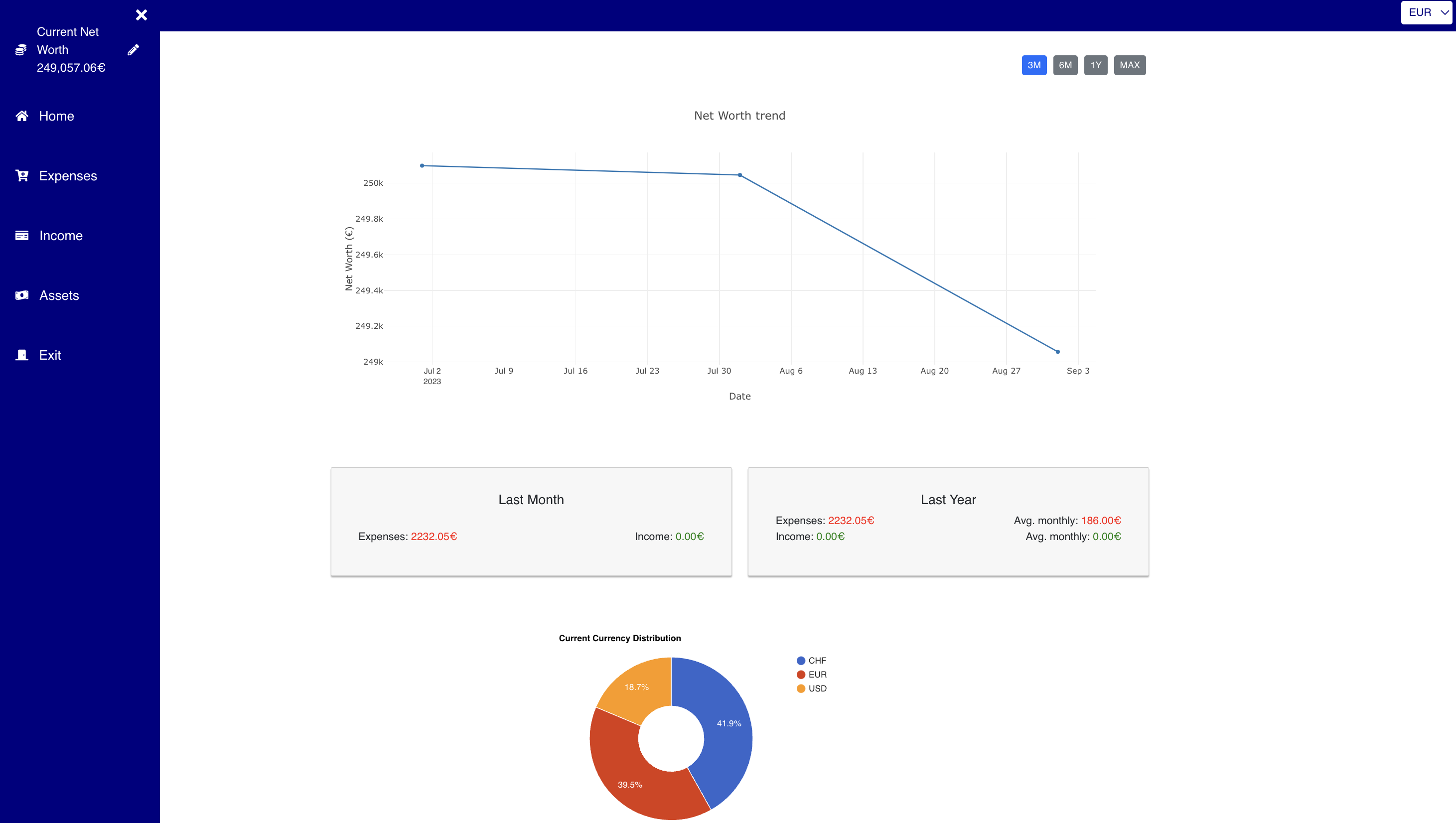Click Last Year Income 0.00€ value
The image size is (1456, 823).
(x=830, y=537)
